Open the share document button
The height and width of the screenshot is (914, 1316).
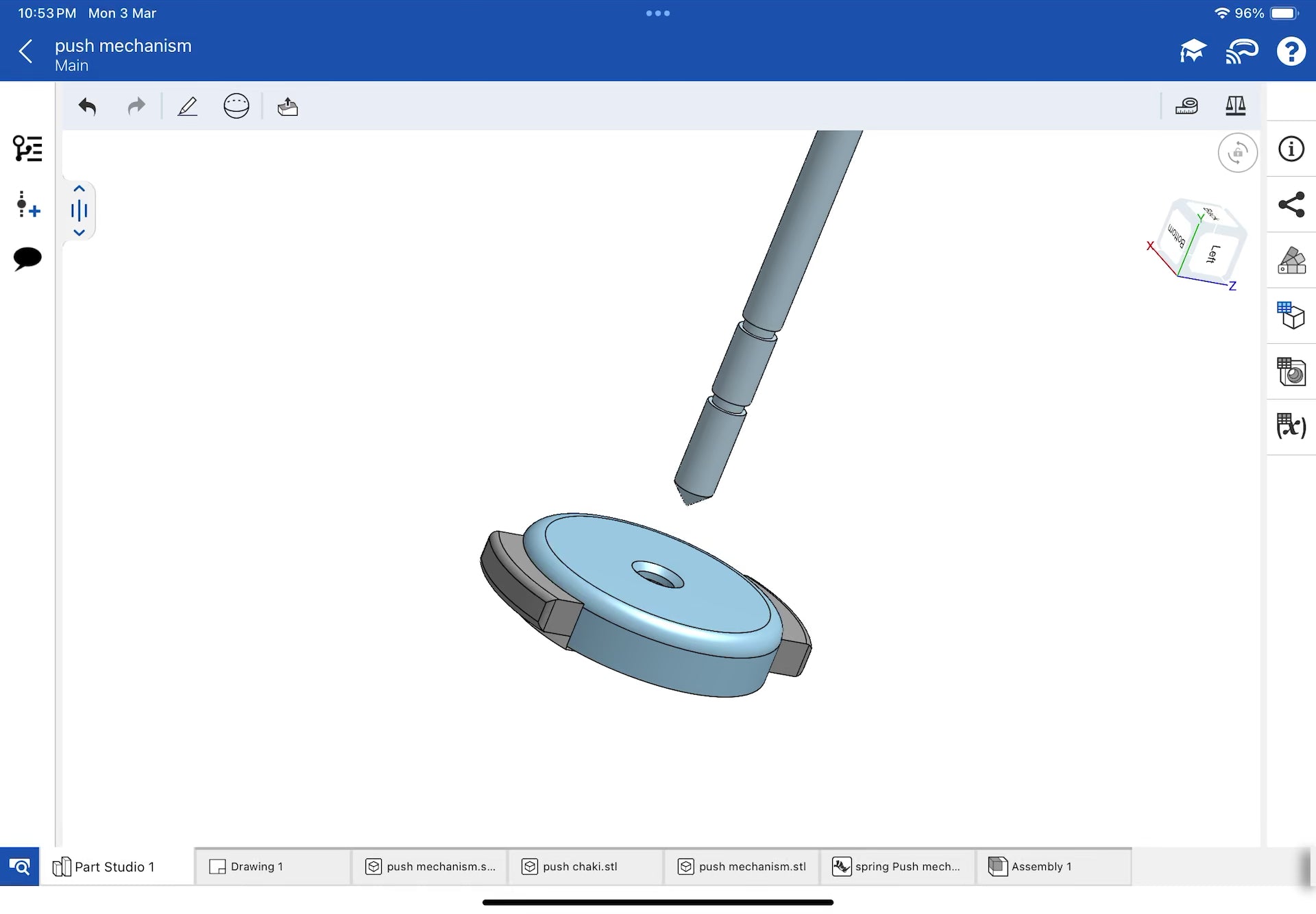click(x=1291, y=205)
